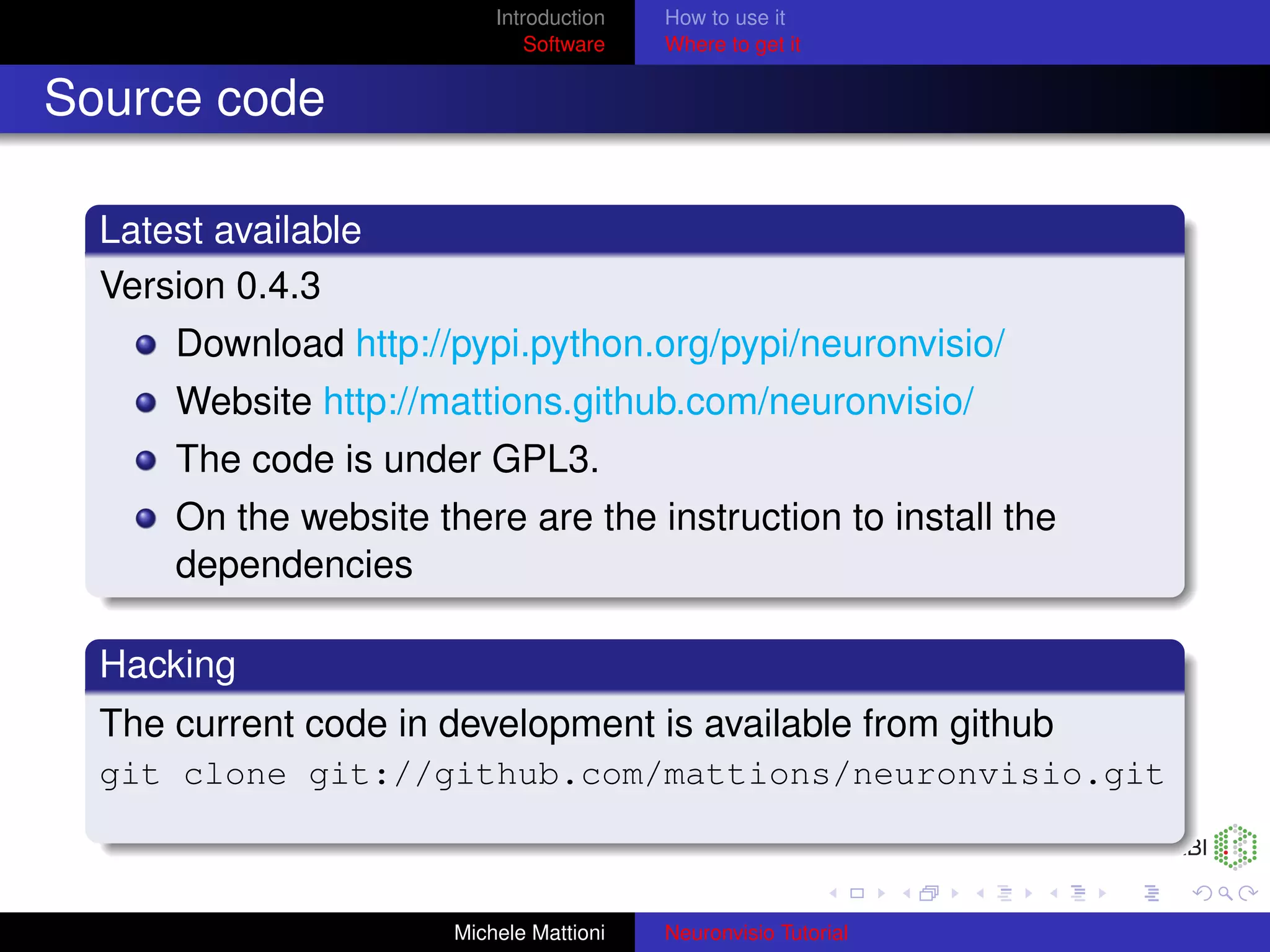Screen dimensions: 1270x952
Task: Jump to Where to get it subsection
Action: click(732, 45)
